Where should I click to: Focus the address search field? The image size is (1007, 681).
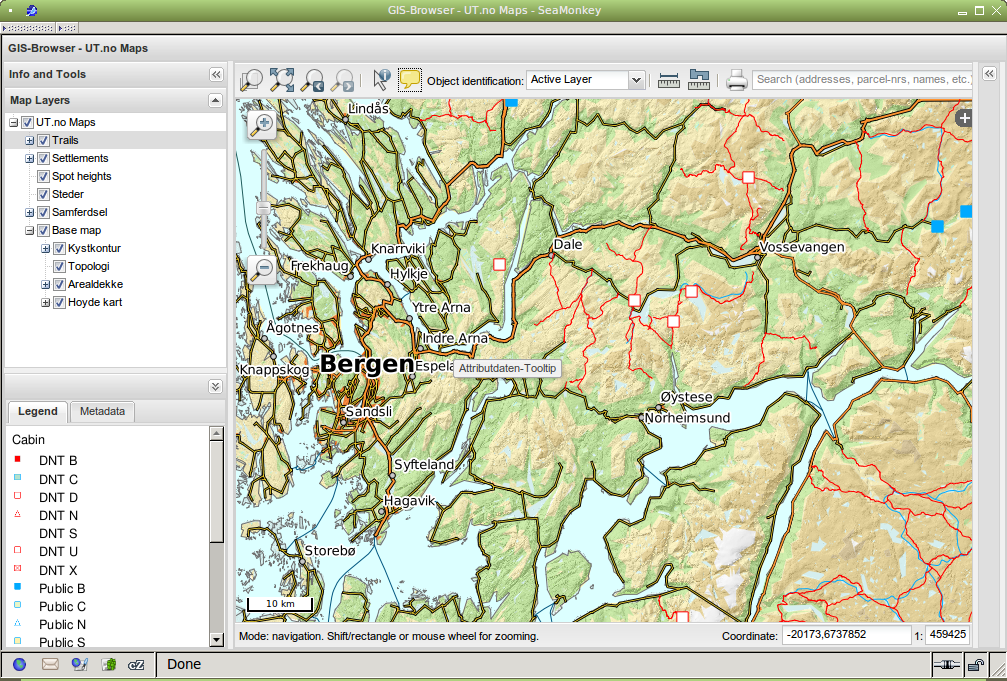click(862, 80)
